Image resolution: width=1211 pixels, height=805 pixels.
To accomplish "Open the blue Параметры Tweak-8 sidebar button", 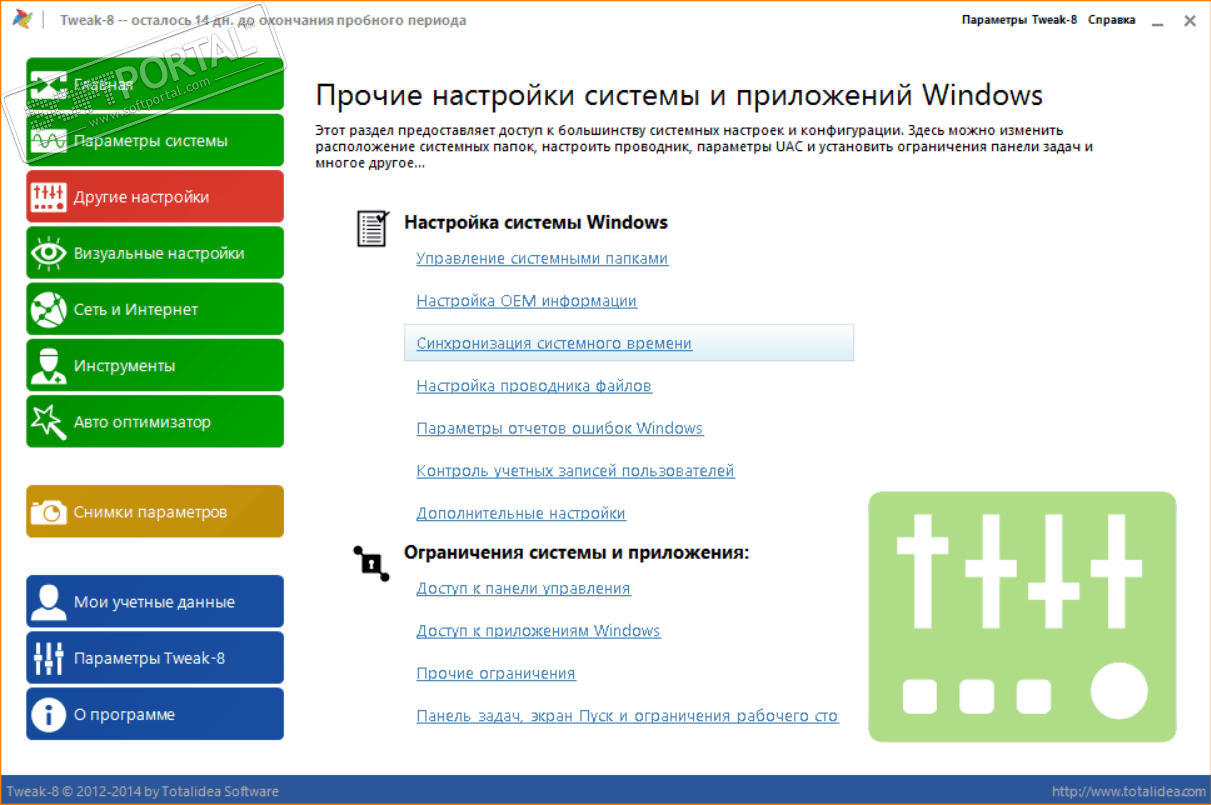I will [155, 658].
